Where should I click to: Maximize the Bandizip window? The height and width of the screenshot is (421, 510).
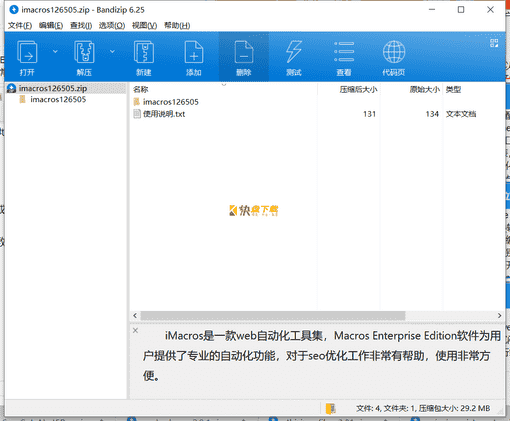(461, 10)
